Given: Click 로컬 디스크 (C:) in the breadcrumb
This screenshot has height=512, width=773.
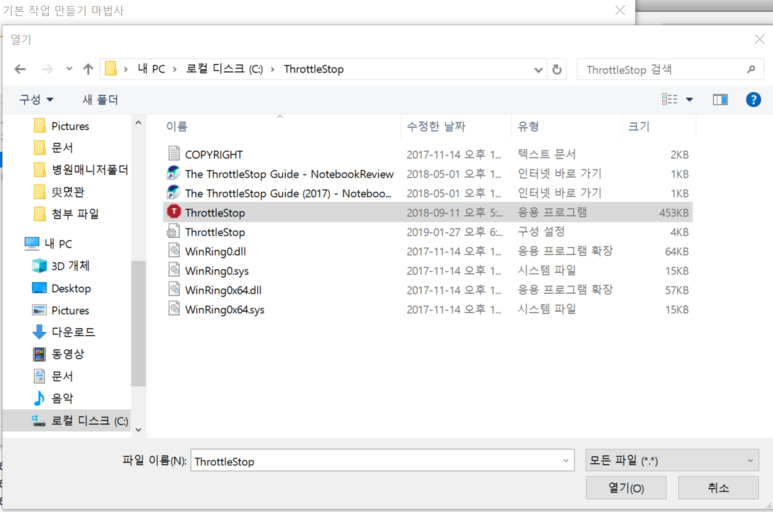Looking at the screenshot, I should click(x=224, y=69).
